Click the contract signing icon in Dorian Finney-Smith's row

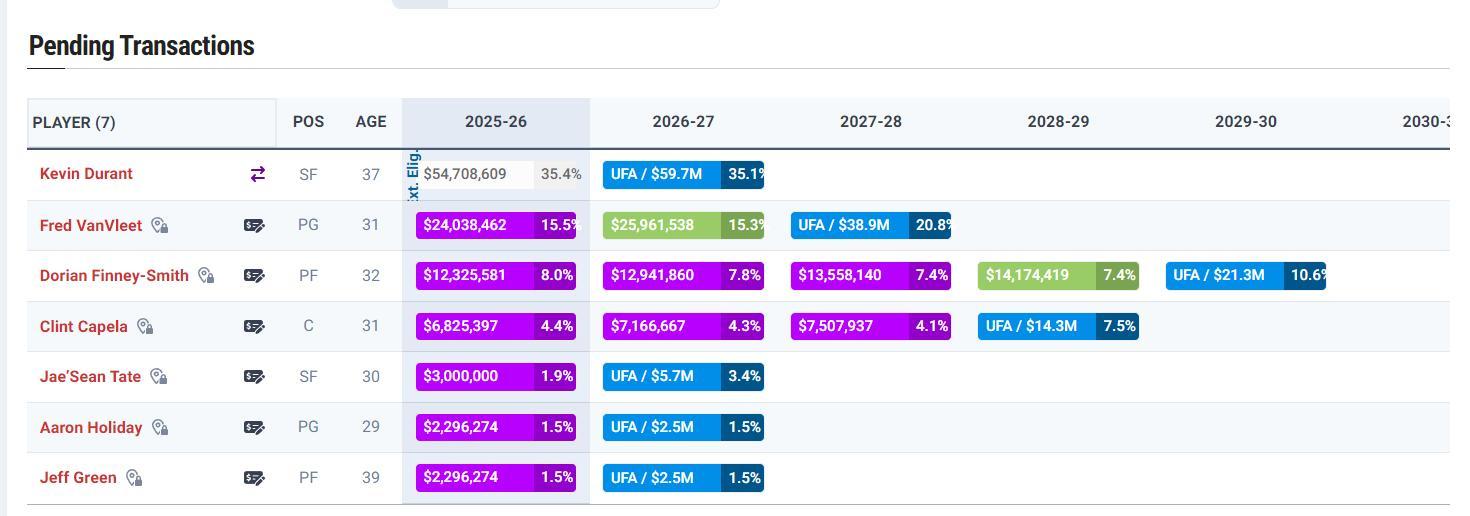point(254,275)
